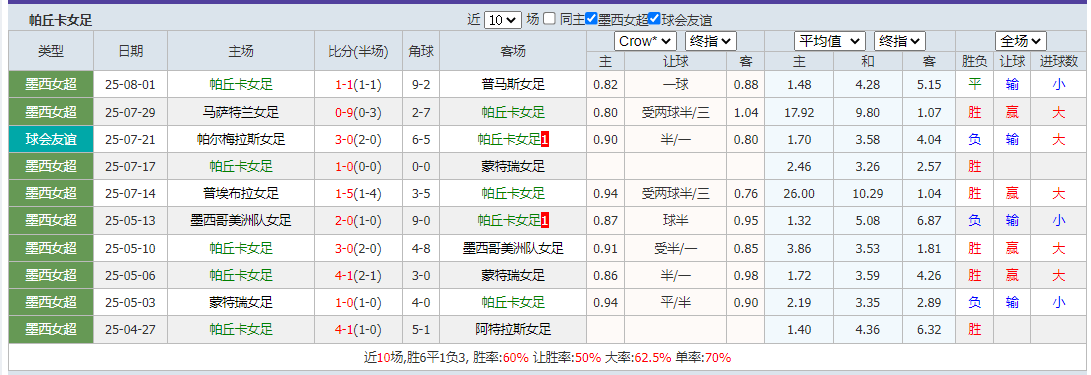
Task: Open the 終指 dropdown beside Crow*
Action: 710,41
